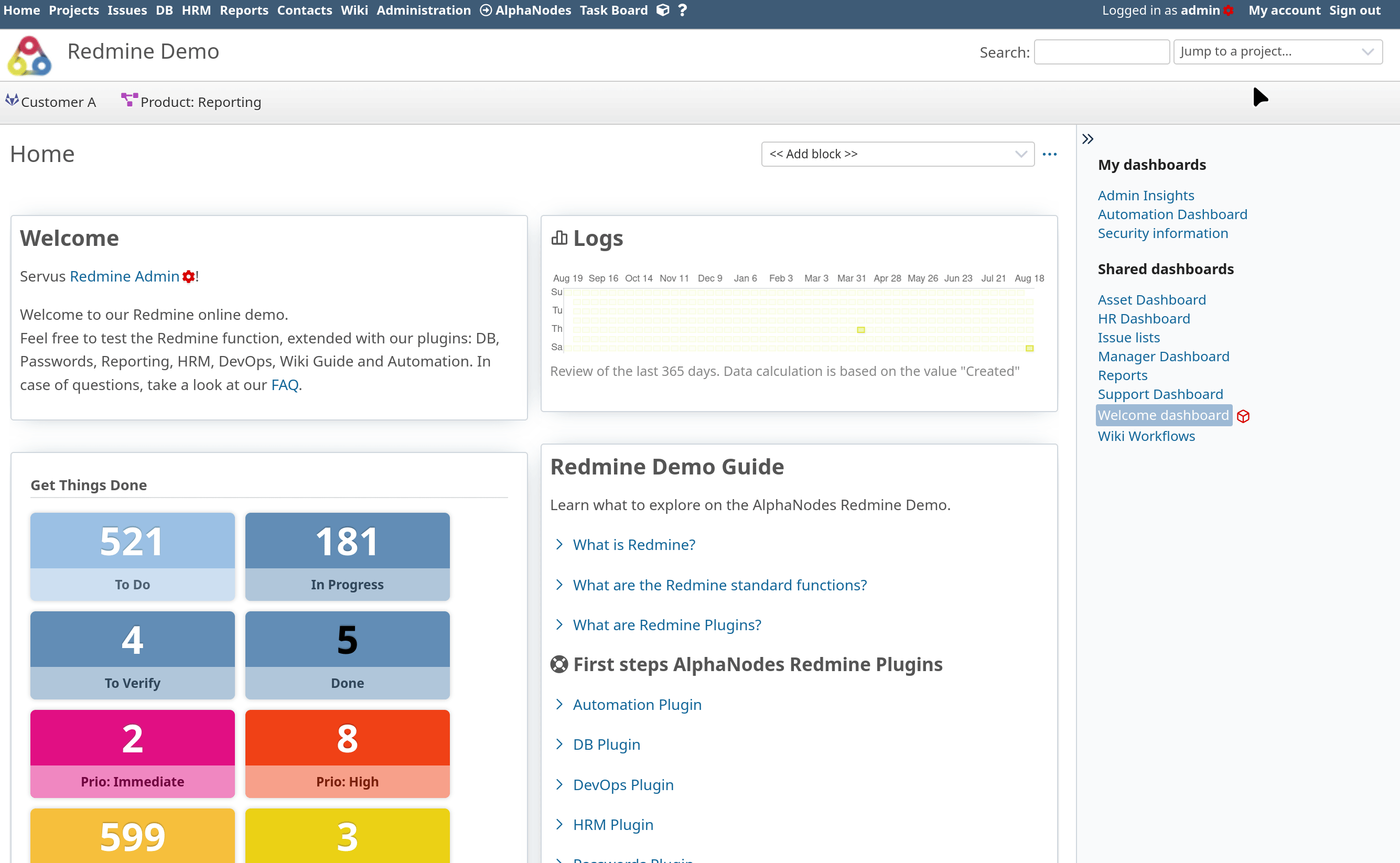
Task: Open the HRM menu item
Action: pyautogui.click(x=196, y=10)
